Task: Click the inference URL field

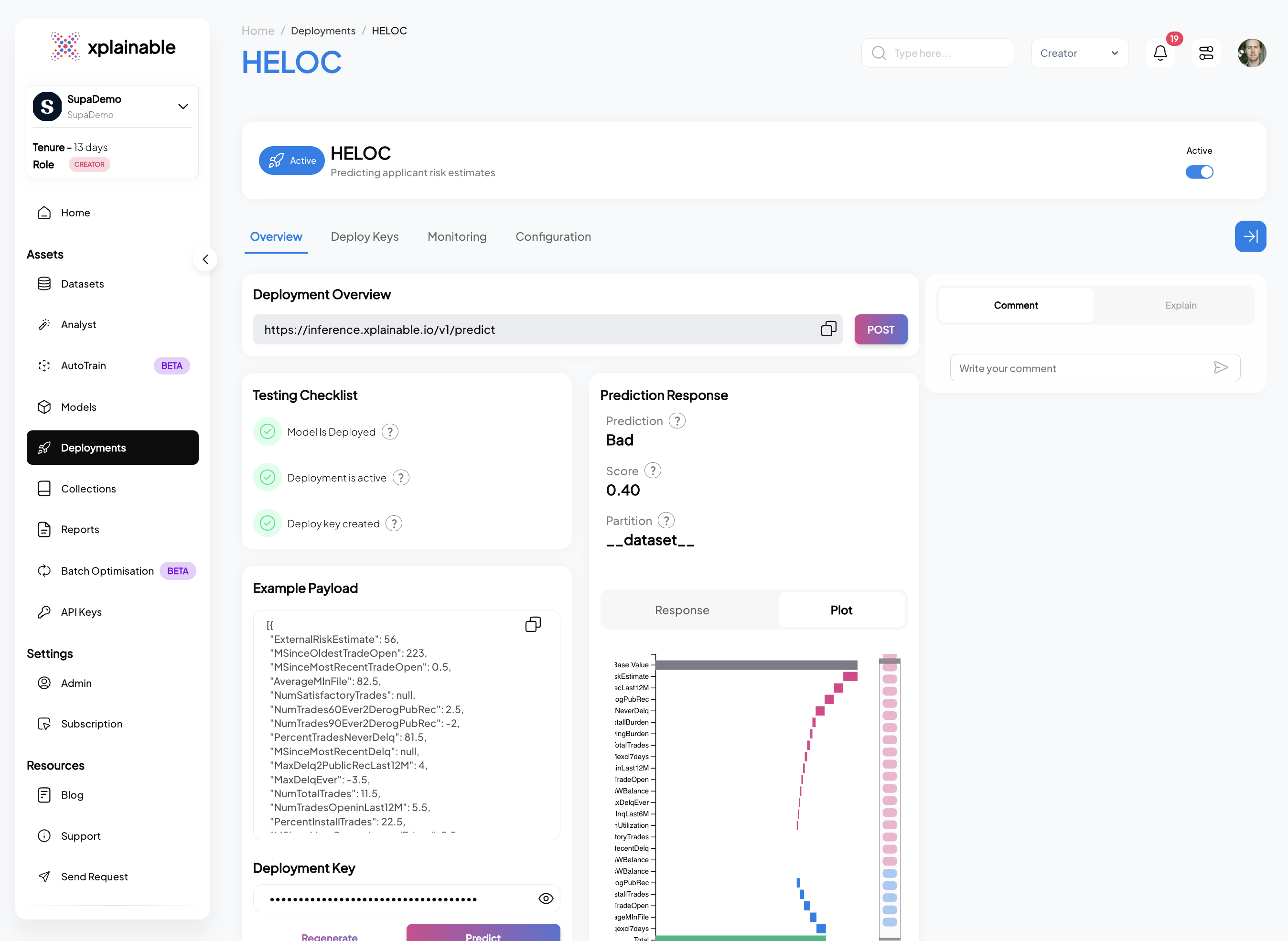Action: point(547,329)
